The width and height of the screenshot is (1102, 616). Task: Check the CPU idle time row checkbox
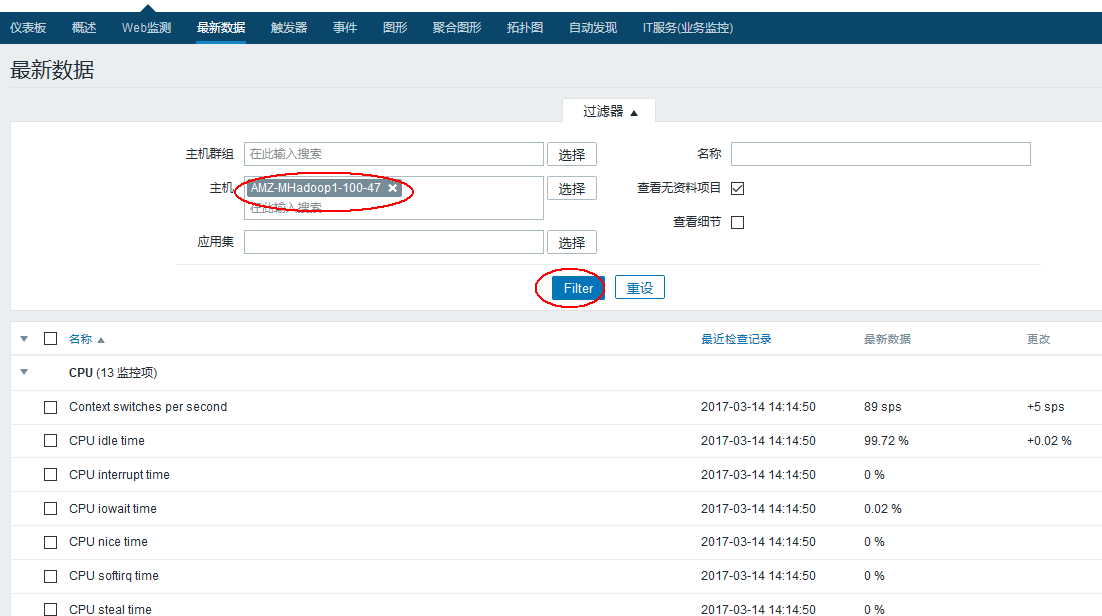50,441
